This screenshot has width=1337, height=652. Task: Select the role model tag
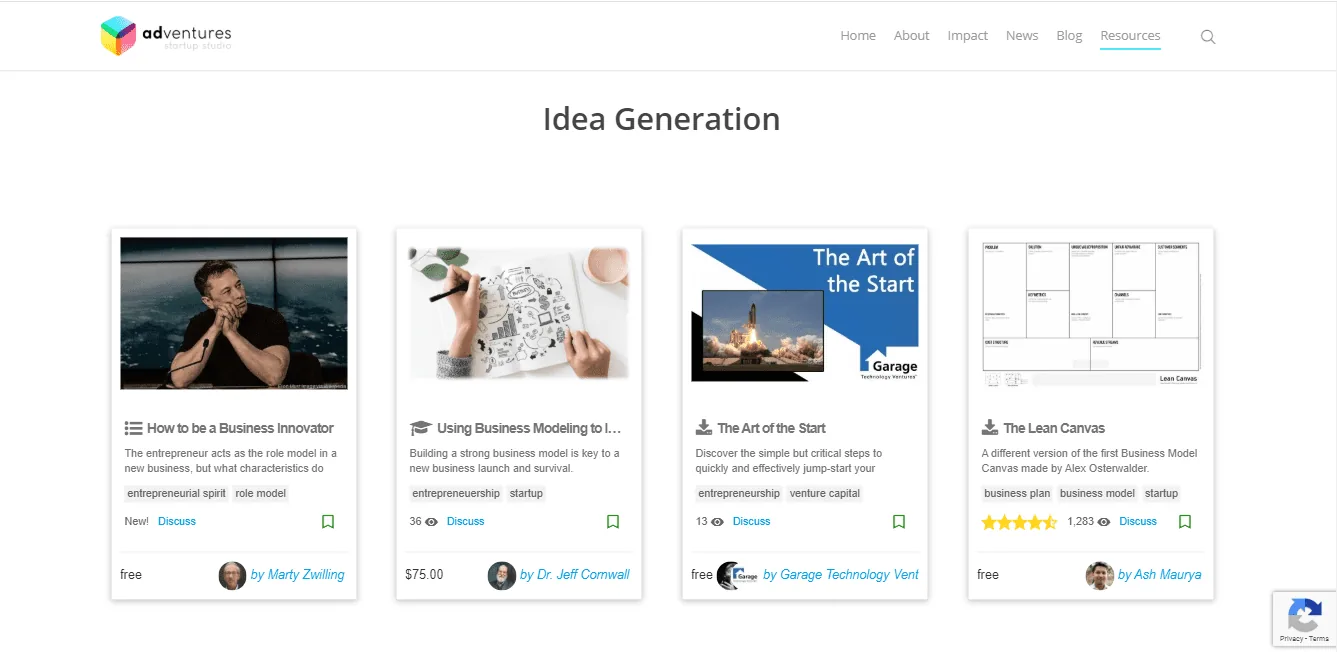[261, 493]
